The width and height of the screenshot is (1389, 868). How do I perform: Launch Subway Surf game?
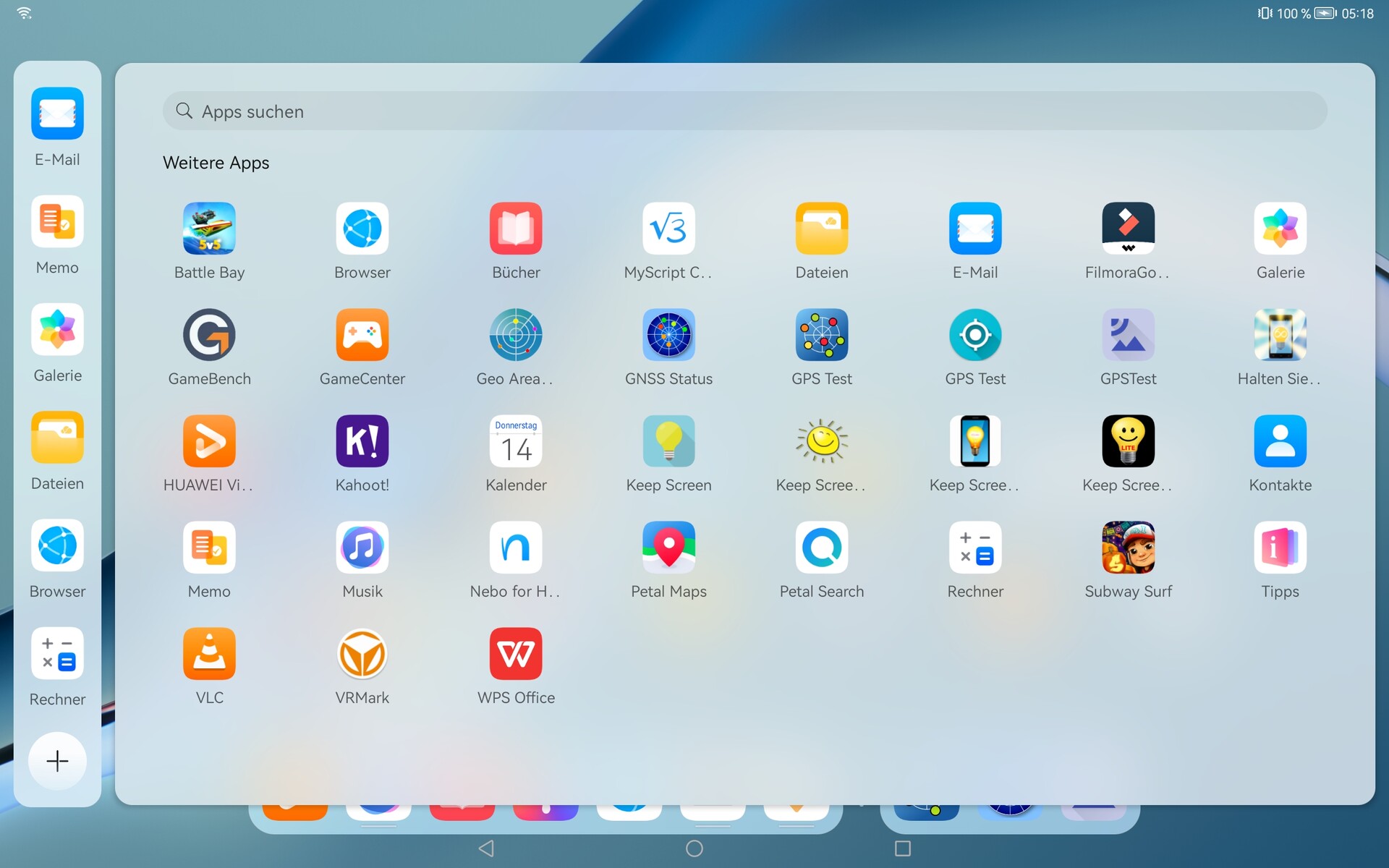point(1128,548)
